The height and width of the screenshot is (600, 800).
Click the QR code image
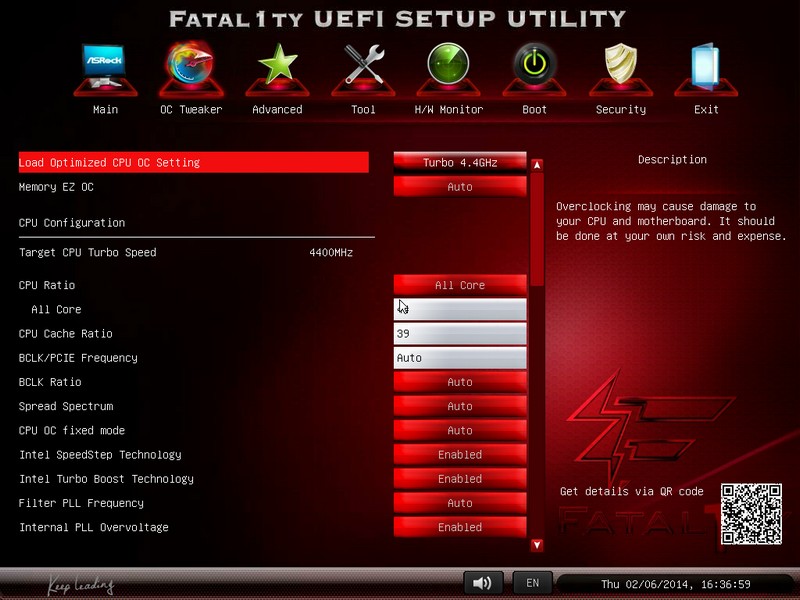(751, 514)
